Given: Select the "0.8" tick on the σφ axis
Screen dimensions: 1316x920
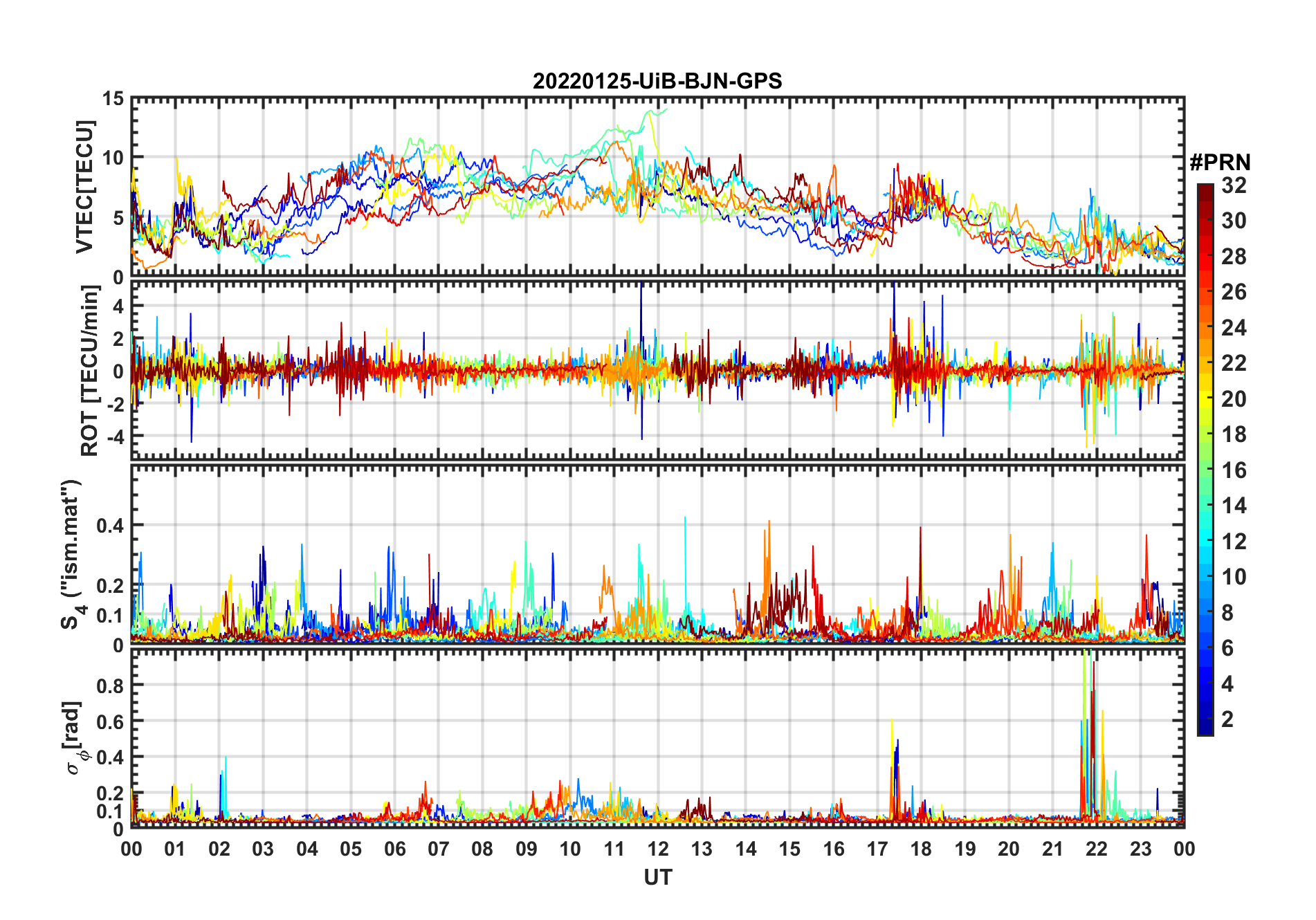Looking at the screenshot, I should [x=110, y=686].
